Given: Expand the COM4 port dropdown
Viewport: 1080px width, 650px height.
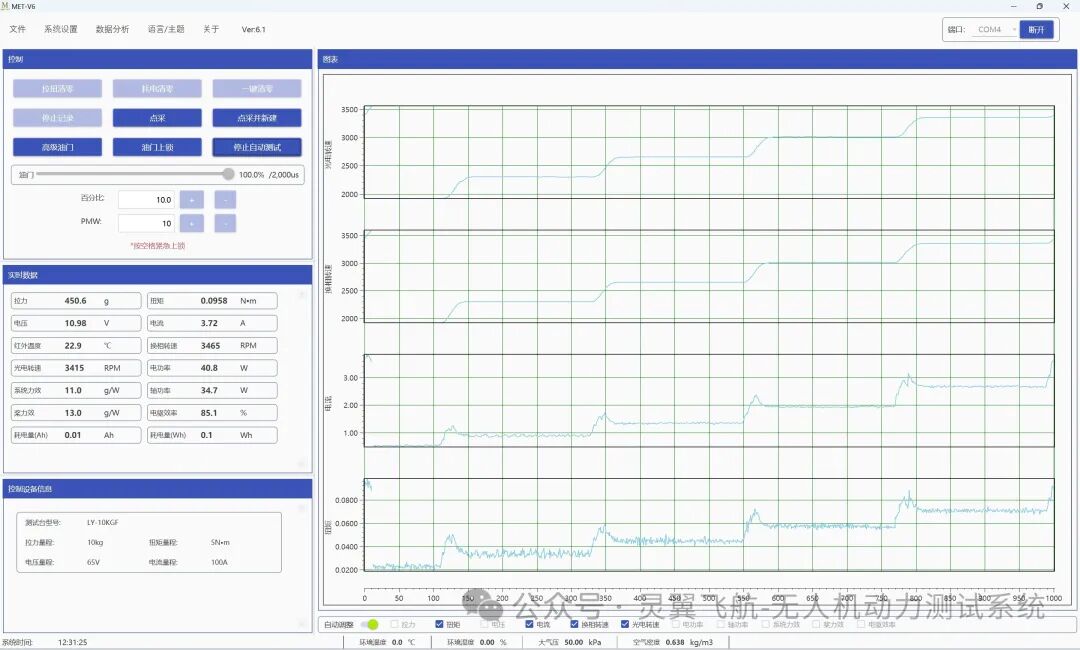Looking at the screenshot, I should [x=995, y=30].
